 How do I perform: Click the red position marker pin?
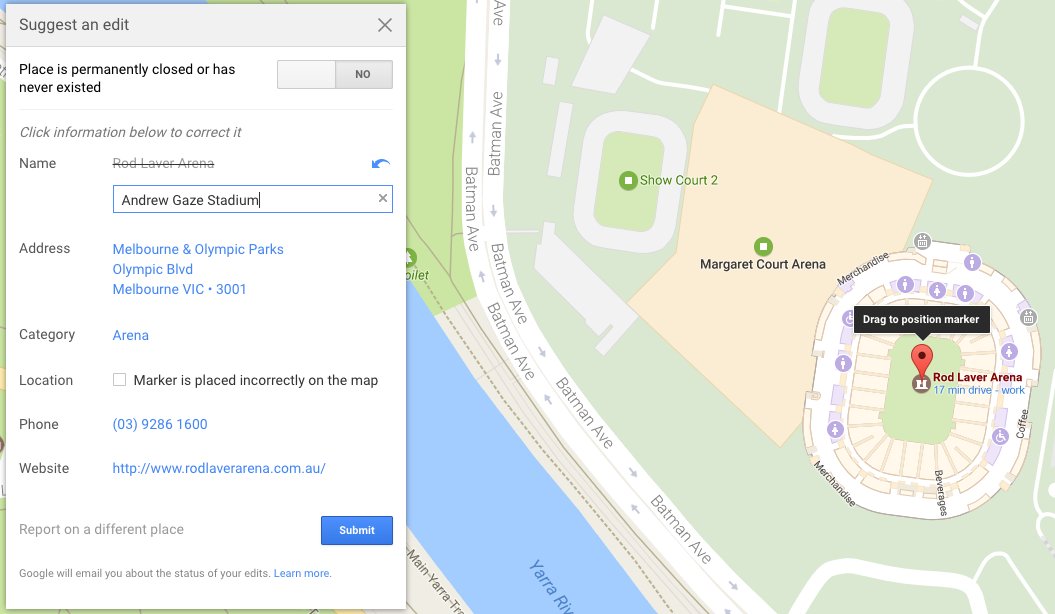[922, 359]
